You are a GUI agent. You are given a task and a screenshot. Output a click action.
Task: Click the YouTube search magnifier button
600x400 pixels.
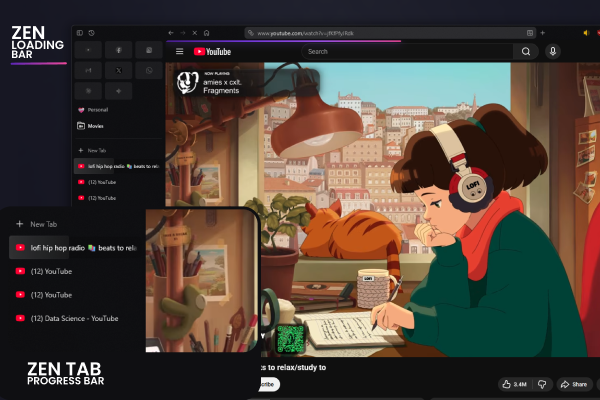pyautogui.click(x=526, y=51)
